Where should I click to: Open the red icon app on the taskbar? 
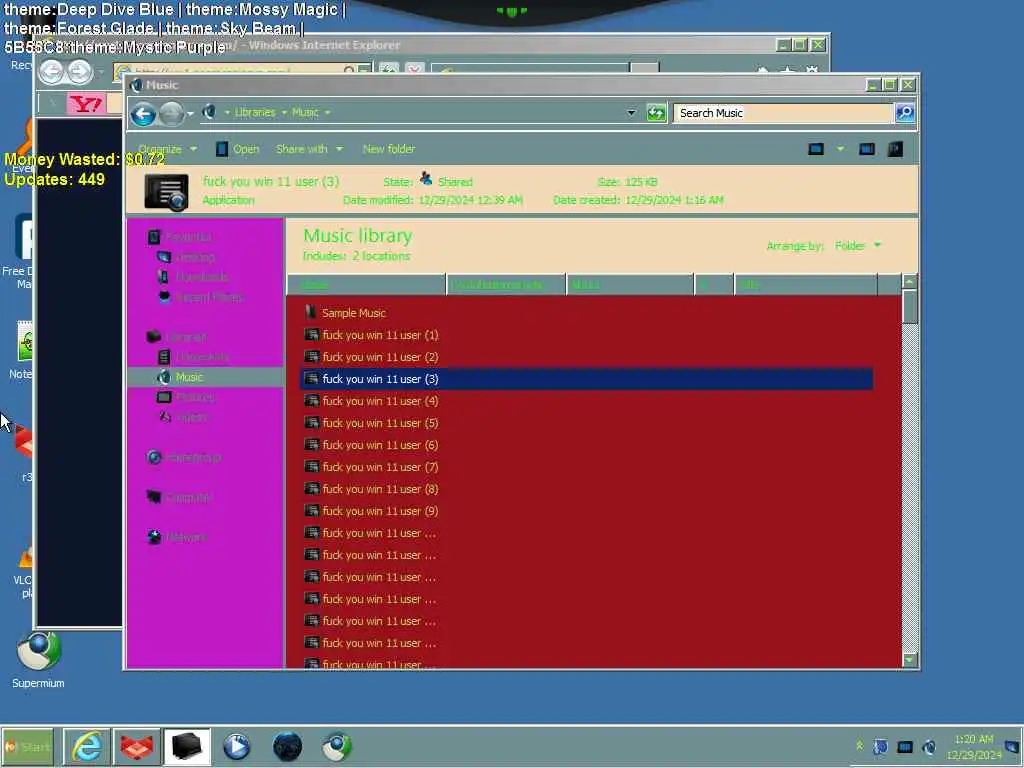pos(136,746)
